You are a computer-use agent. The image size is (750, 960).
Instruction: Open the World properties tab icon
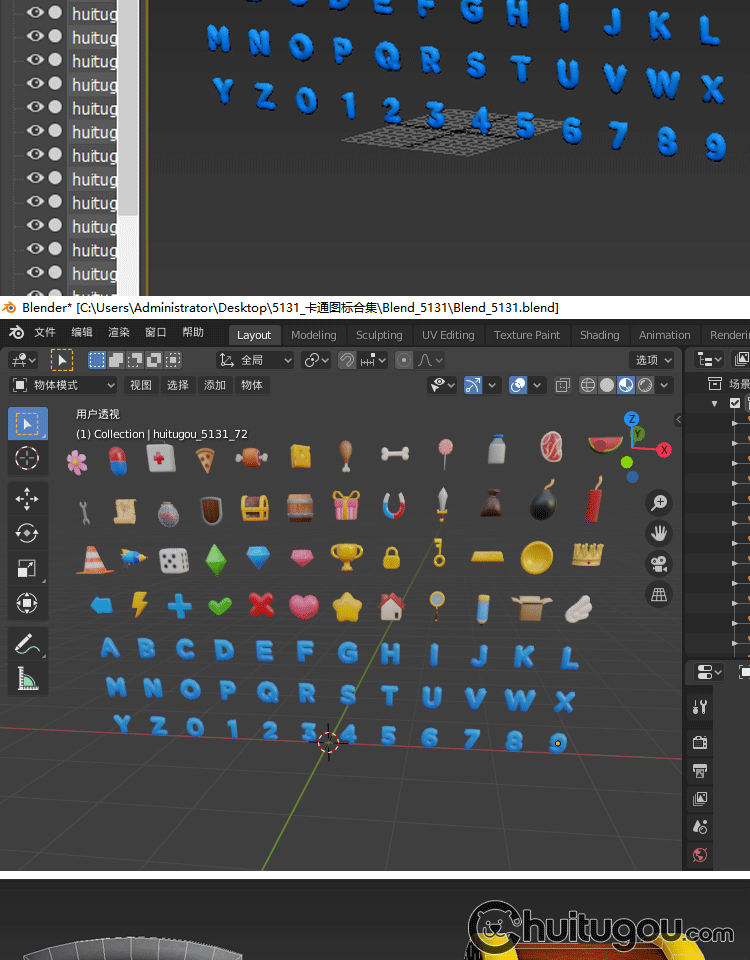point(700,854)
